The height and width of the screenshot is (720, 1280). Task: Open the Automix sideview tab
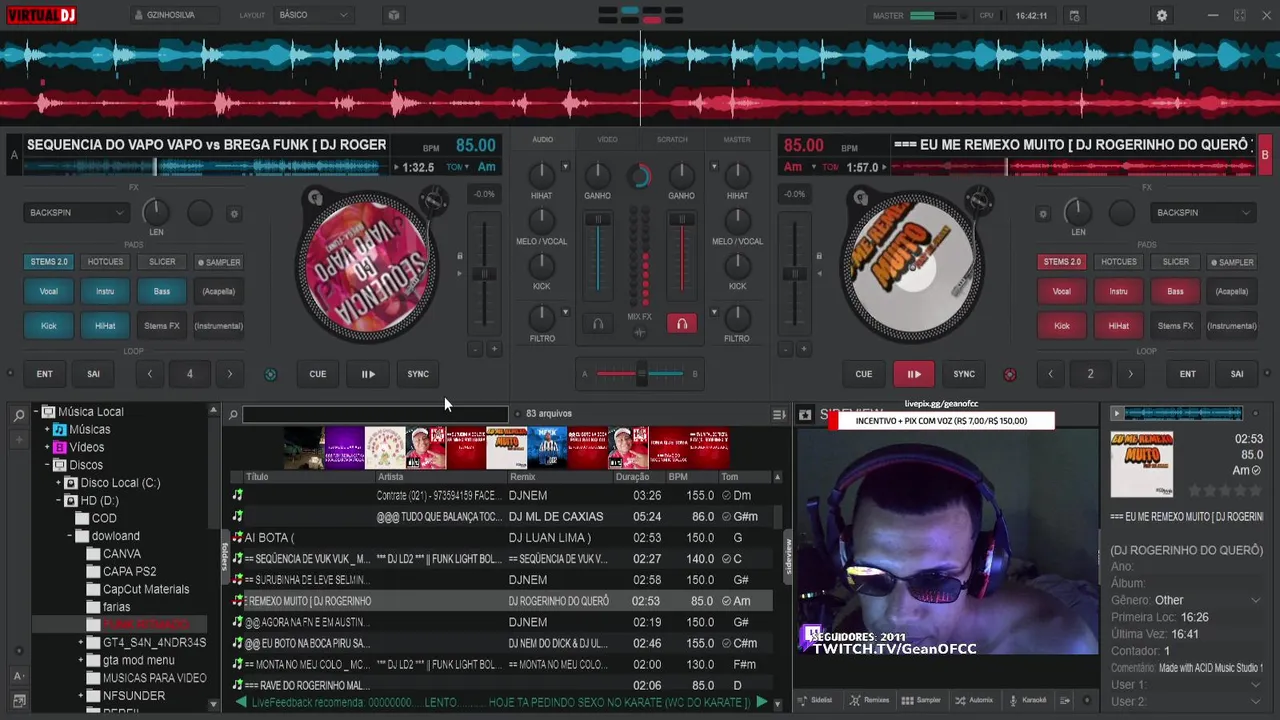974,700
